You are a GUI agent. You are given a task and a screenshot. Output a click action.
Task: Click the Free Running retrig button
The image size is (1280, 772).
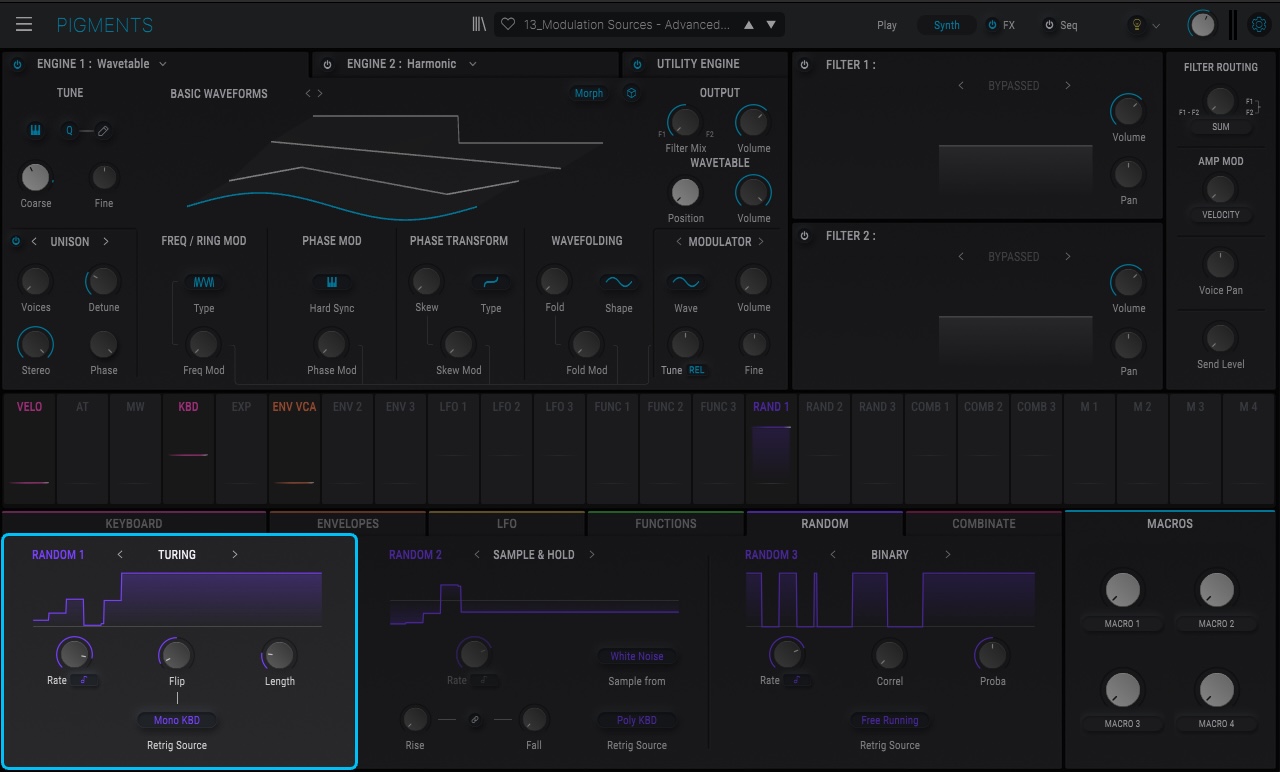(890, 721)
